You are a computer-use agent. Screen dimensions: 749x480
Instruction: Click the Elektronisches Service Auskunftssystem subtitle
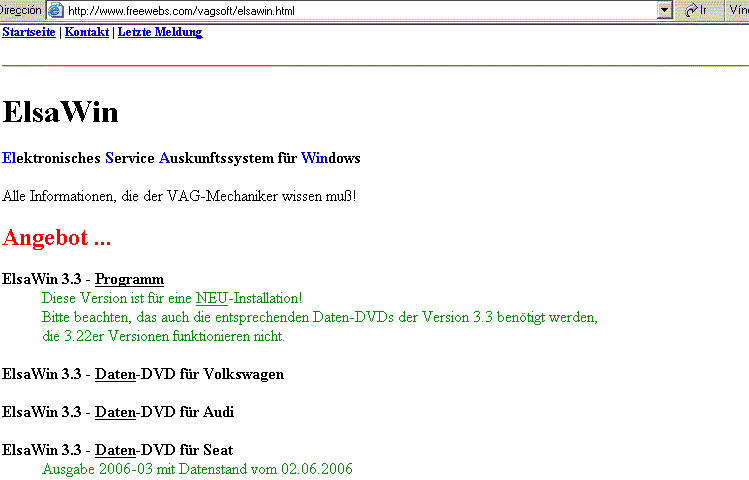[181, 158]
